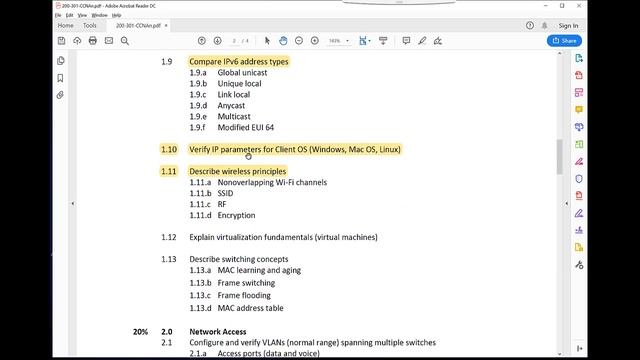Show bookmarks panel
This screenshot has width=640, height=360.
point(60,78)
